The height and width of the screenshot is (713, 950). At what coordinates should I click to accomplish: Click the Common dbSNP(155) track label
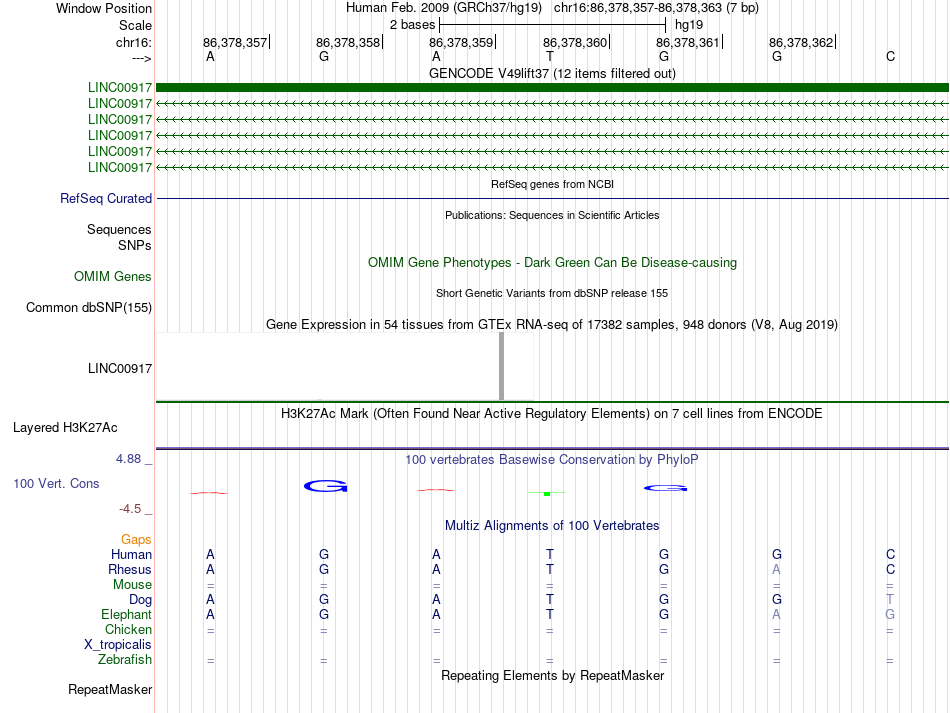click(x=89, y=307)
